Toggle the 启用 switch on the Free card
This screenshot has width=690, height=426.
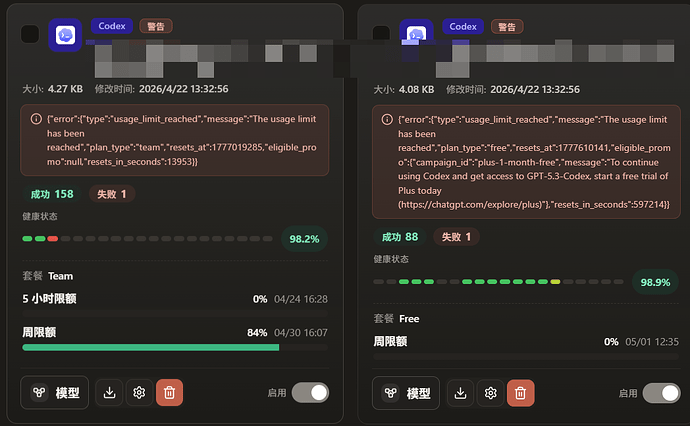coord(662,393)
